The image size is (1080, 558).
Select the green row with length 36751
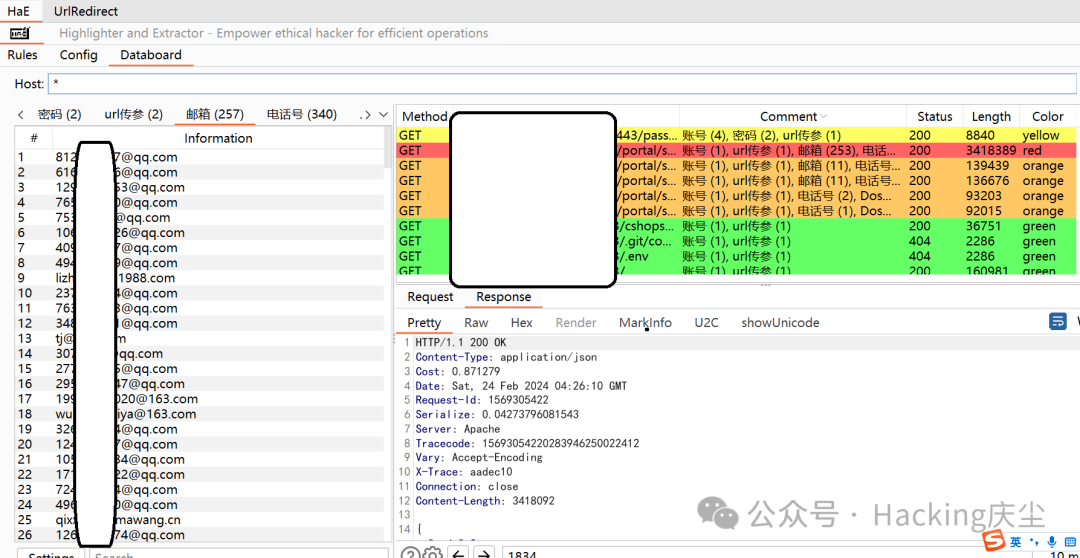coord(738,227)
